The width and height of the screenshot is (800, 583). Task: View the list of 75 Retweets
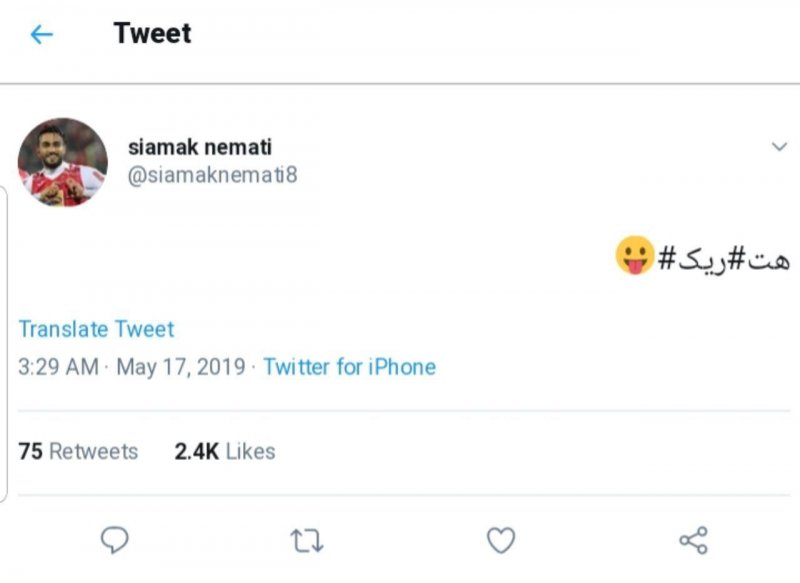[x=80, y=451]
